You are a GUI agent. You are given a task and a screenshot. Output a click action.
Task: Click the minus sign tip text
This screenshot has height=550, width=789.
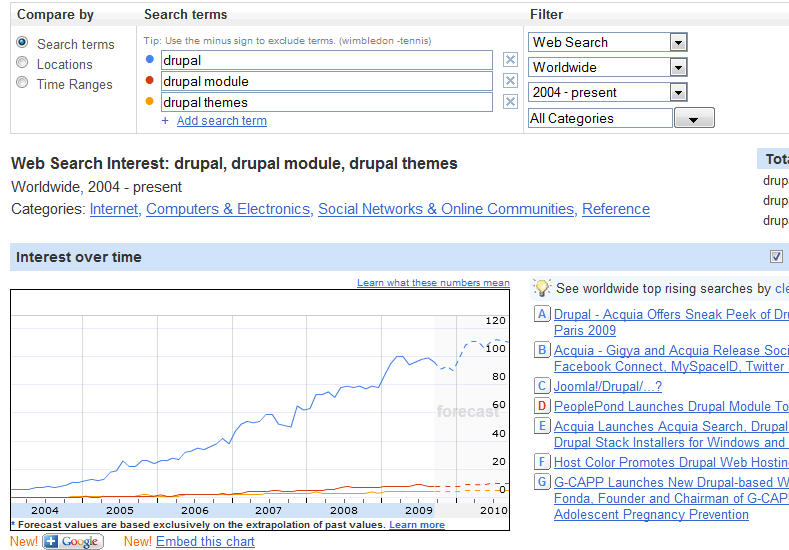pos(287,41)
